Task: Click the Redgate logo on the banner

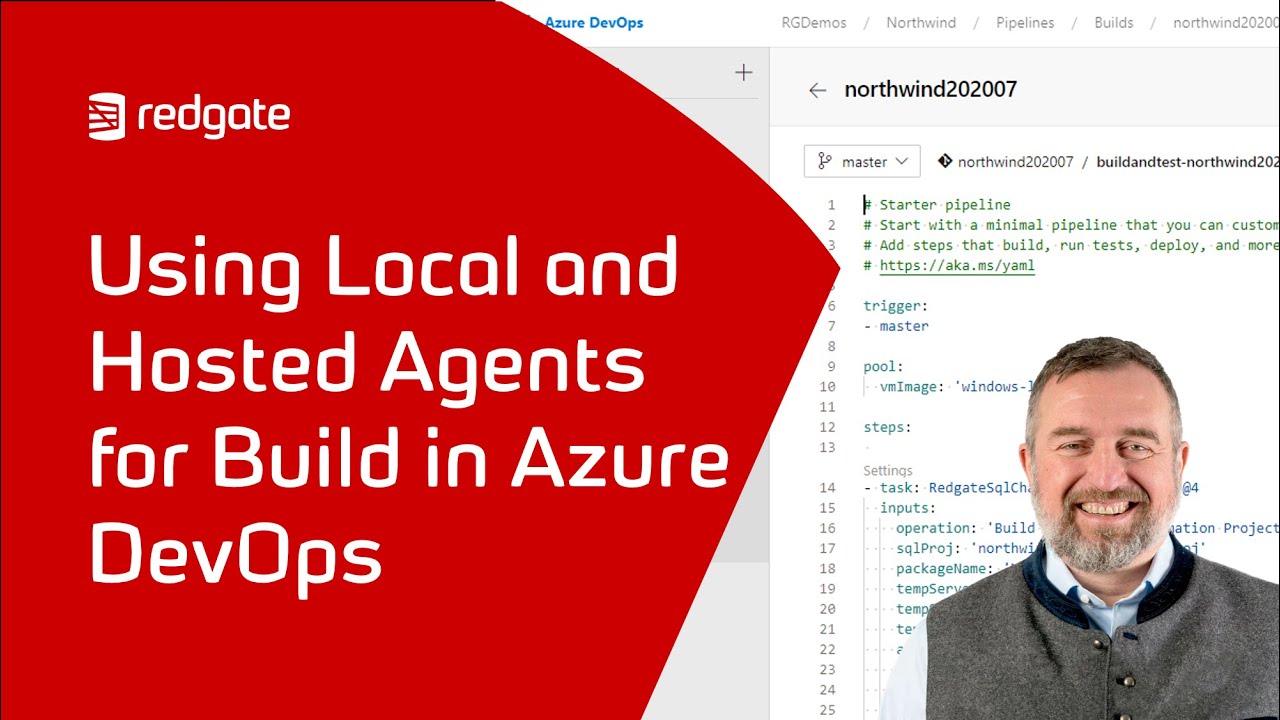Action: coord(189,116)
